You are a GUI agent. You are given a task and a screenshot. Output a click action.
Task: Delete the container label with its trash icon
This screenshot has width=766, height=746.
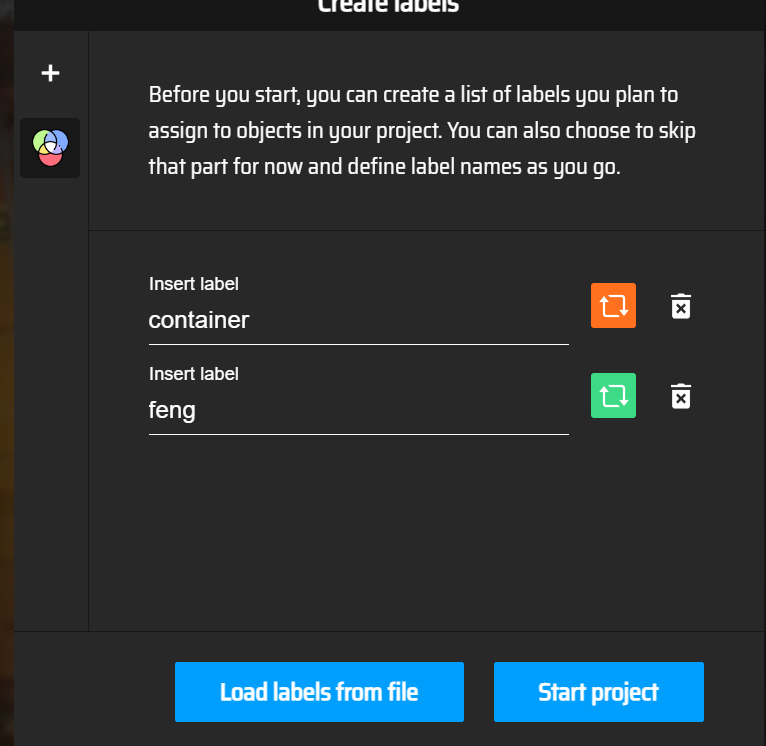point(680,306)
